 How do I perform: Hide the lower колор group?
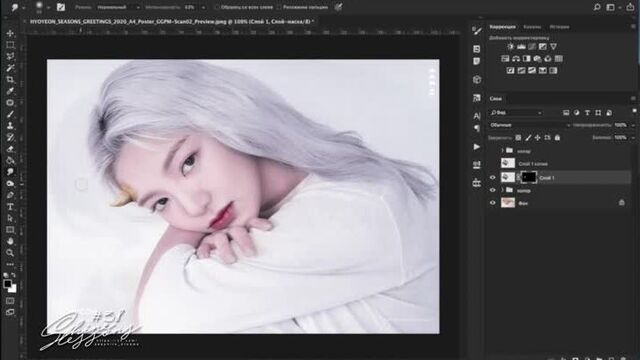(493, 190)
